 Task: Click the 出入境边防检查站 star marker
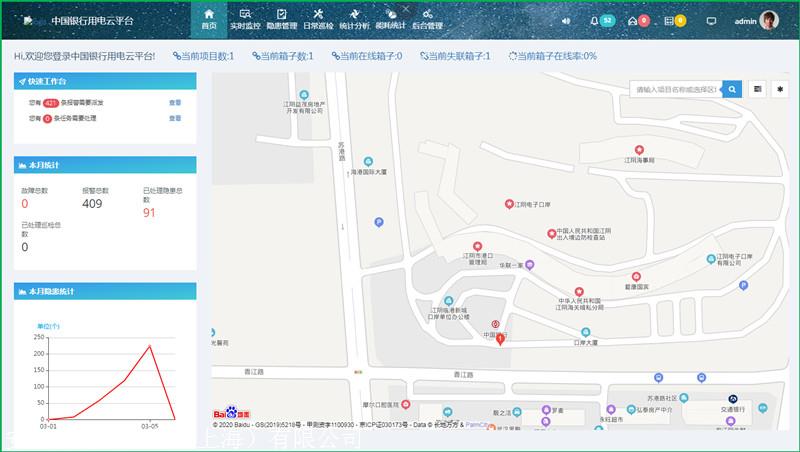pos(552,234)
